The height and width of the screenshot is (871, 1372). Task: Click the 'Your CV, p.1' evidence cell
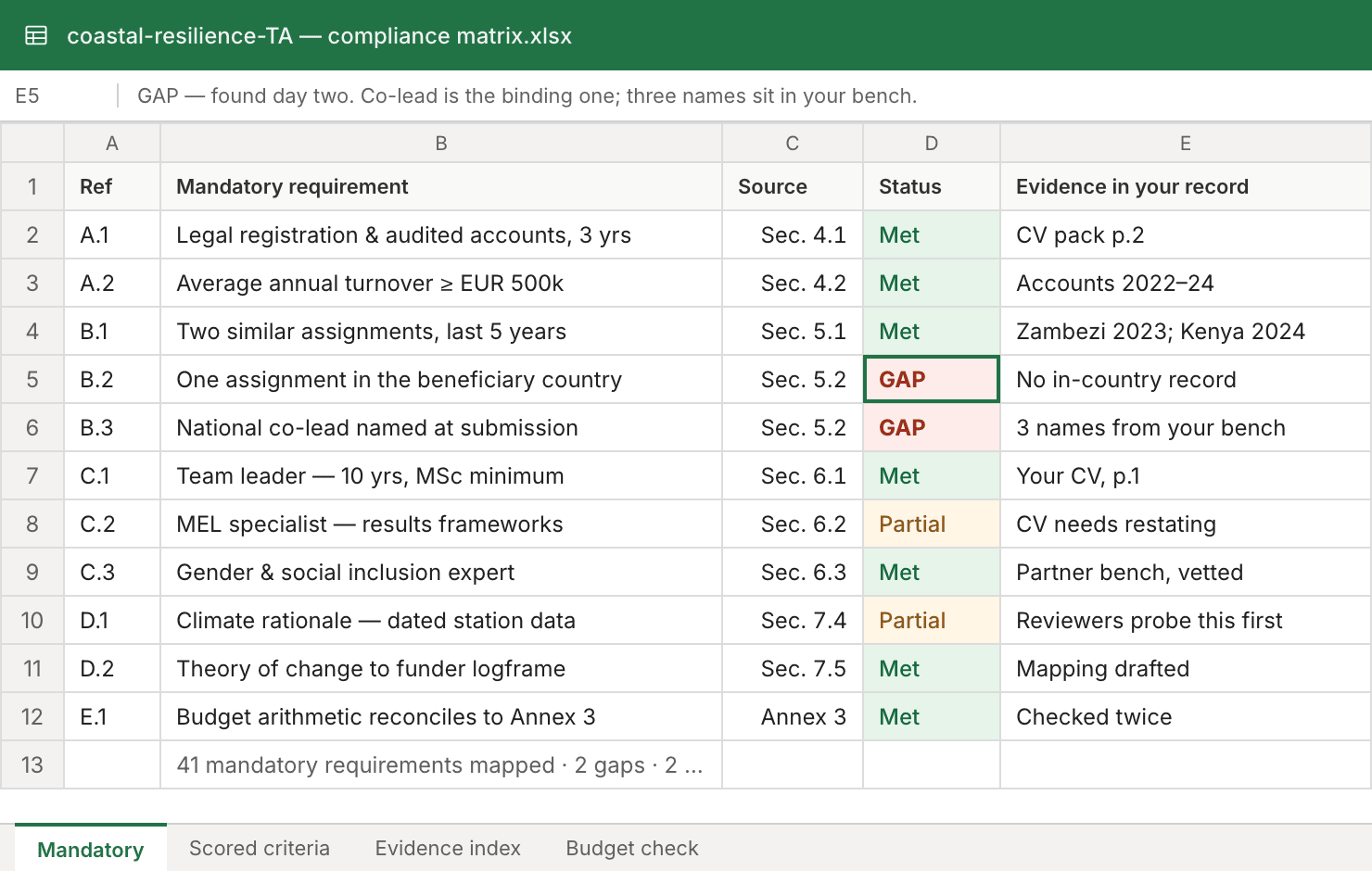pos(1186,475)
